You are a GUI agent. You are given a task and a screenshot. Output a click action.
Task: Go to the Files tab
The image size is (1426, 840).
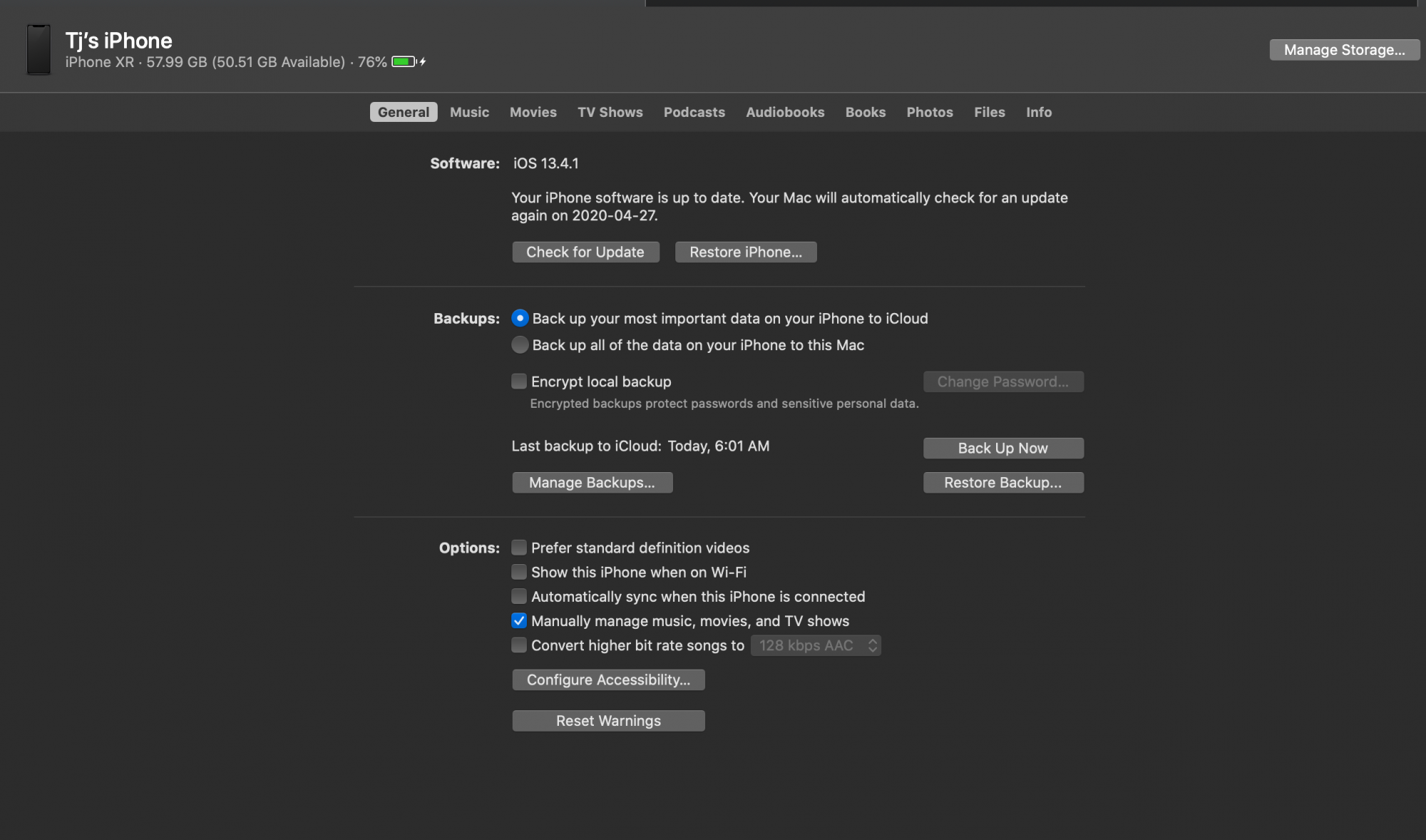click(x=990, y=112)
